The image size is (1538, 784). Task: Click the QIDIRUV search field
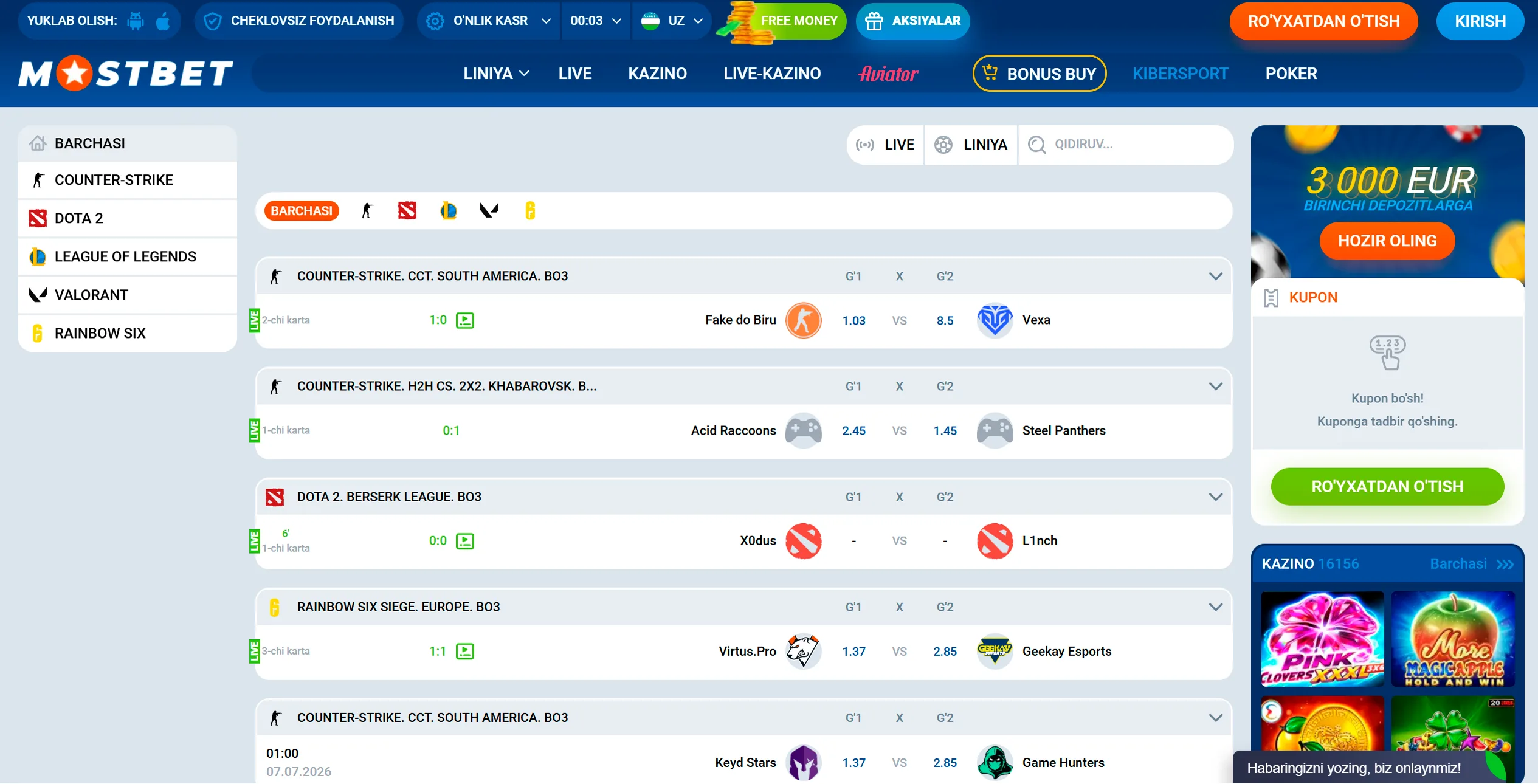click(1126, 145)
